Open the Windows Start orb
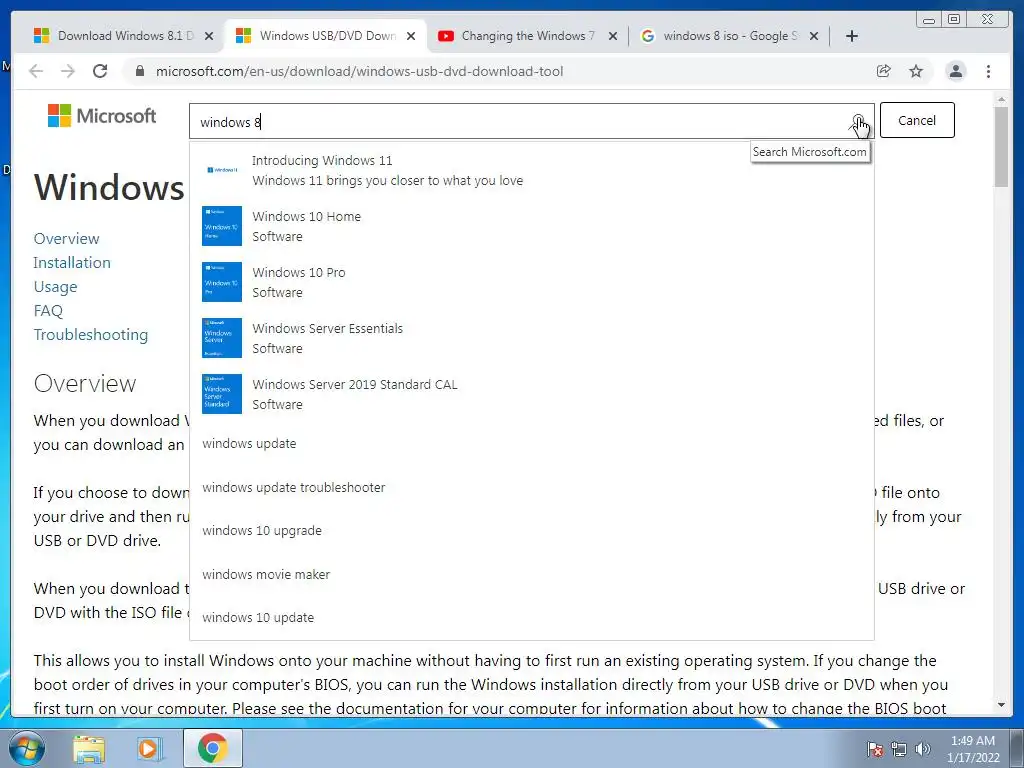1024x768 pixels. click(27, 748)
